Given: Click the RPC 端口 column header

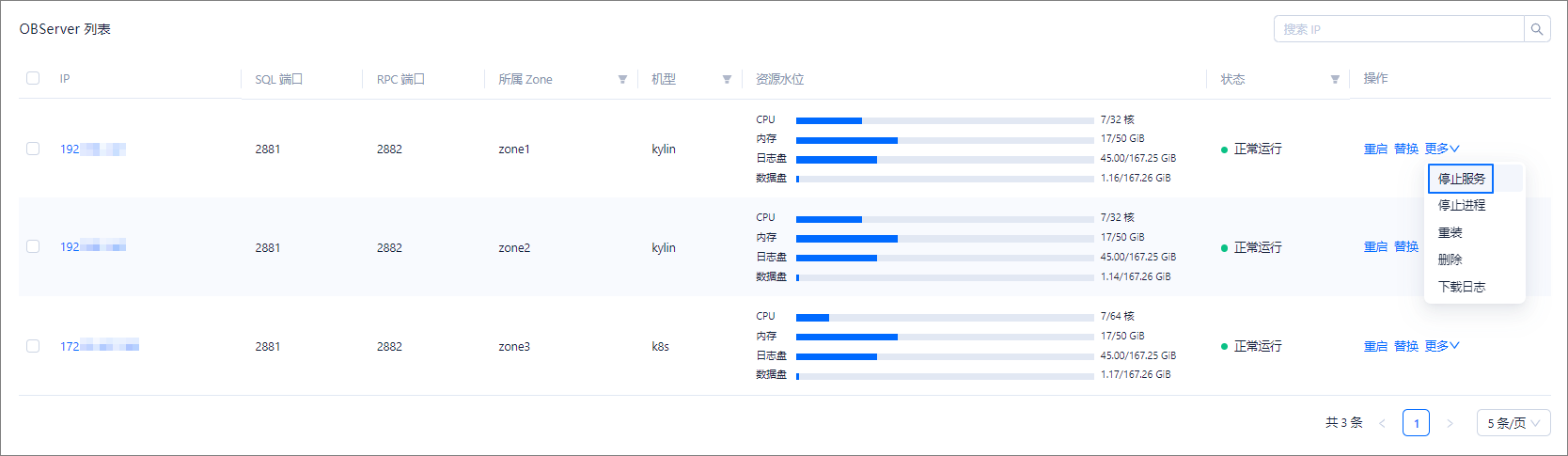Looking at the screenshot, I should coord(401,79).
